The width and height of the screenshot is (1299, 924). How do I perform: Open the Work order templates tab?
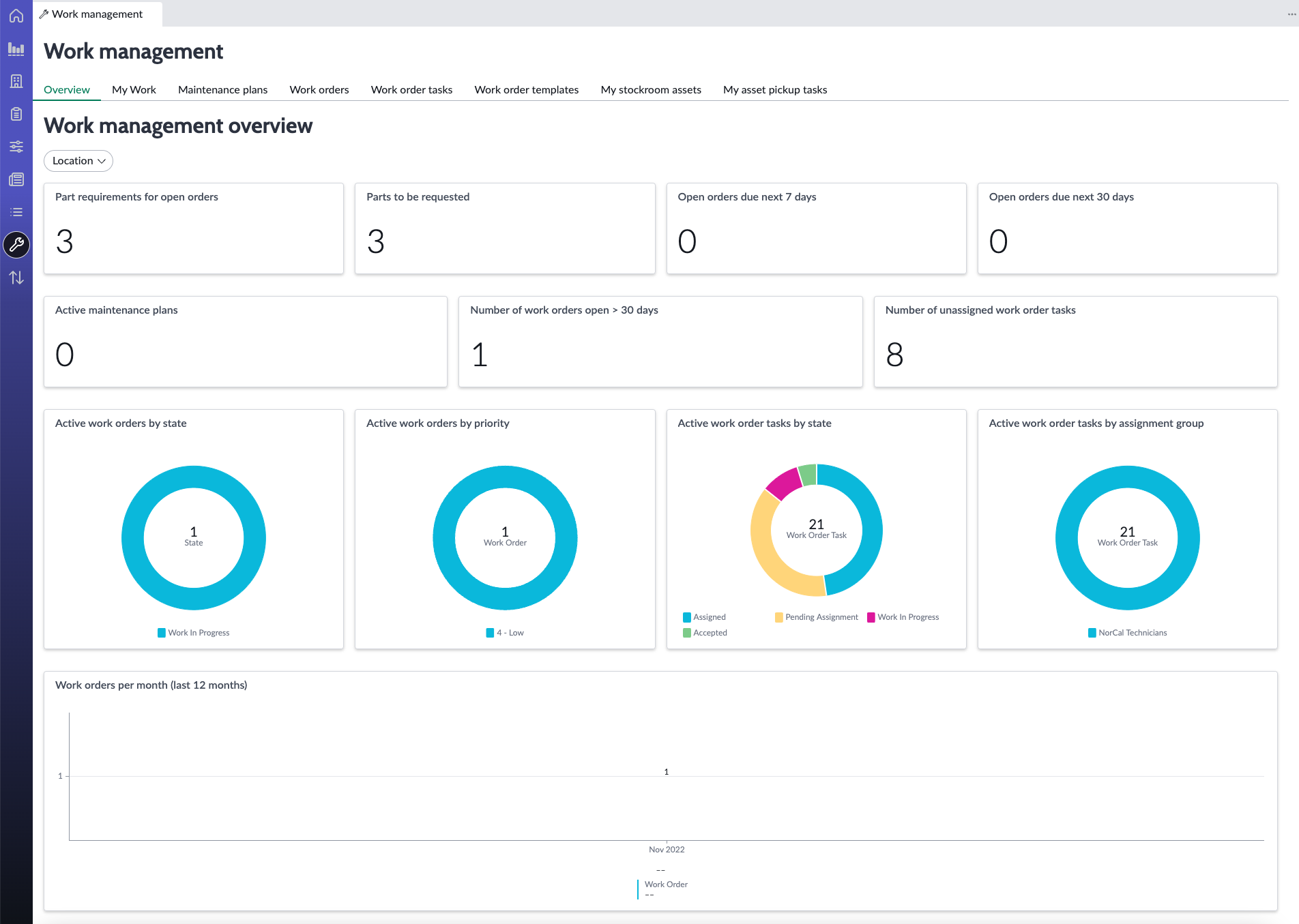pos(527,89)
